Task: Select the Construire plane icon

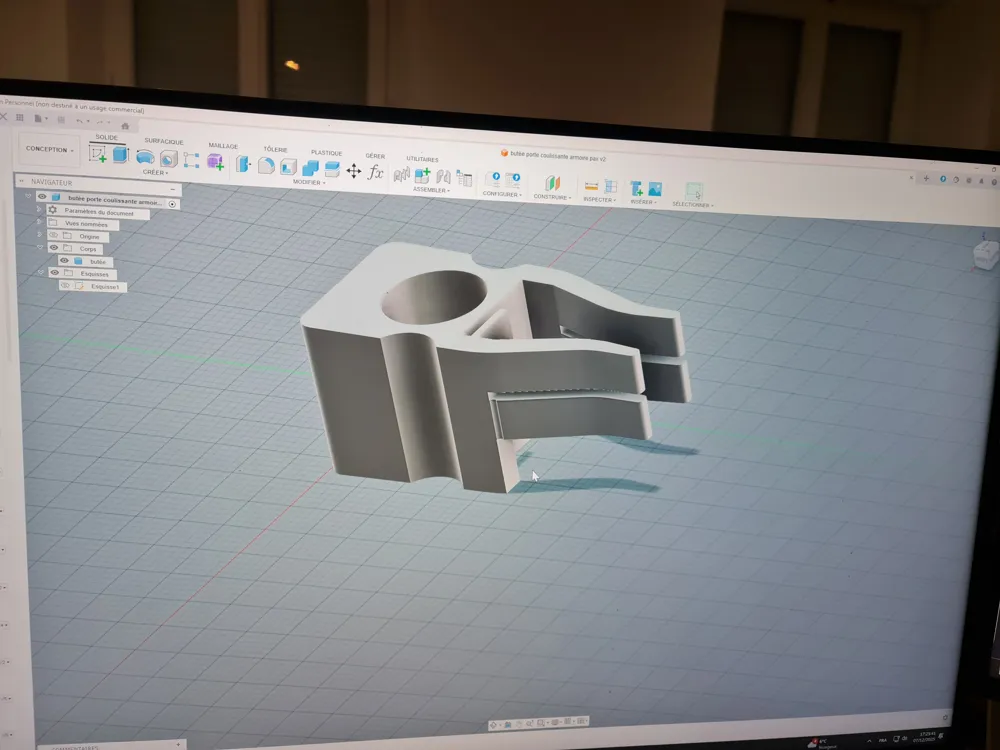Action: (x=552, y=184)
